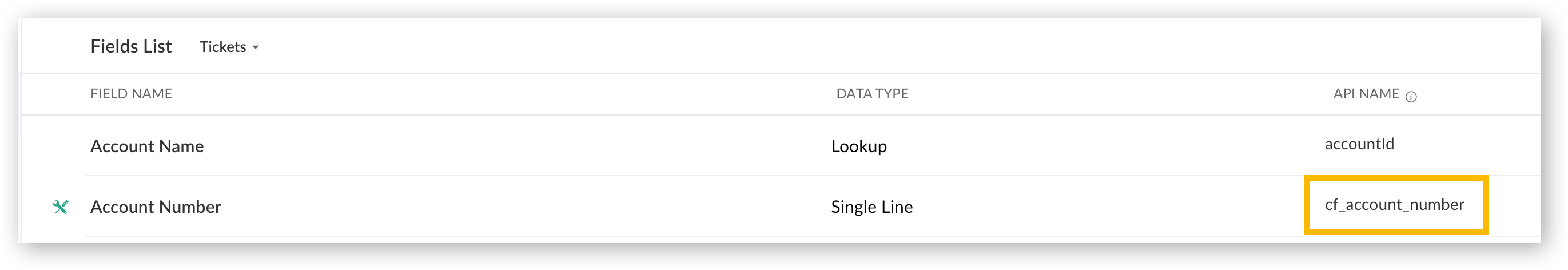Viewport: 1568px width, 270px height.
Task: Click blank area right of the Tickets dropdown
Action: pyautogui.click(x=730, y=47)
